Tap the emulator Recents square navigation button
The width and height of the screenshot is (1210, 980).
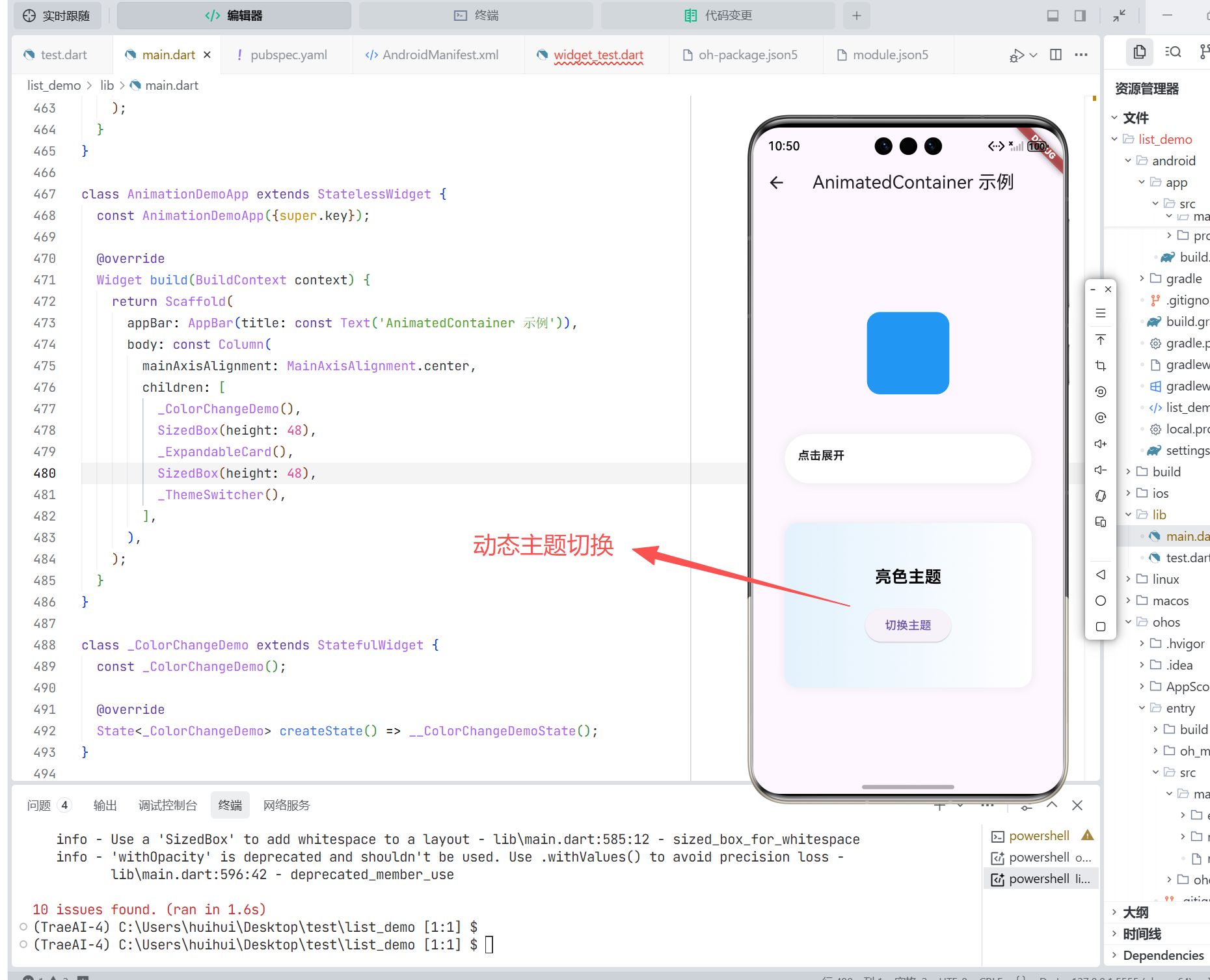(1101, 627)
